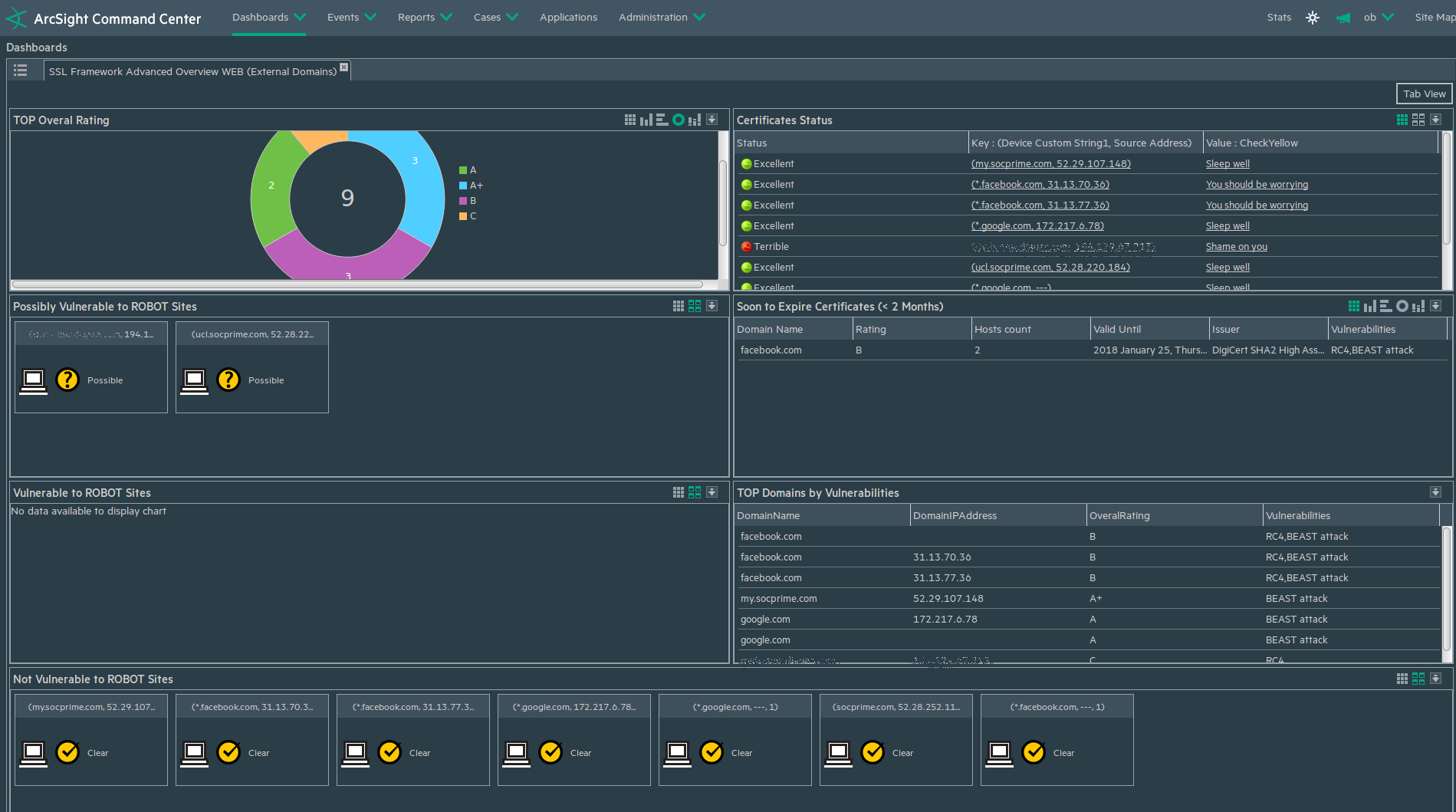Image resolution: width=1456 pixels, height=812 pixels.
Task: Select stacked bar view in TOP Overal Rating
Action: click(x=695, y=120)
